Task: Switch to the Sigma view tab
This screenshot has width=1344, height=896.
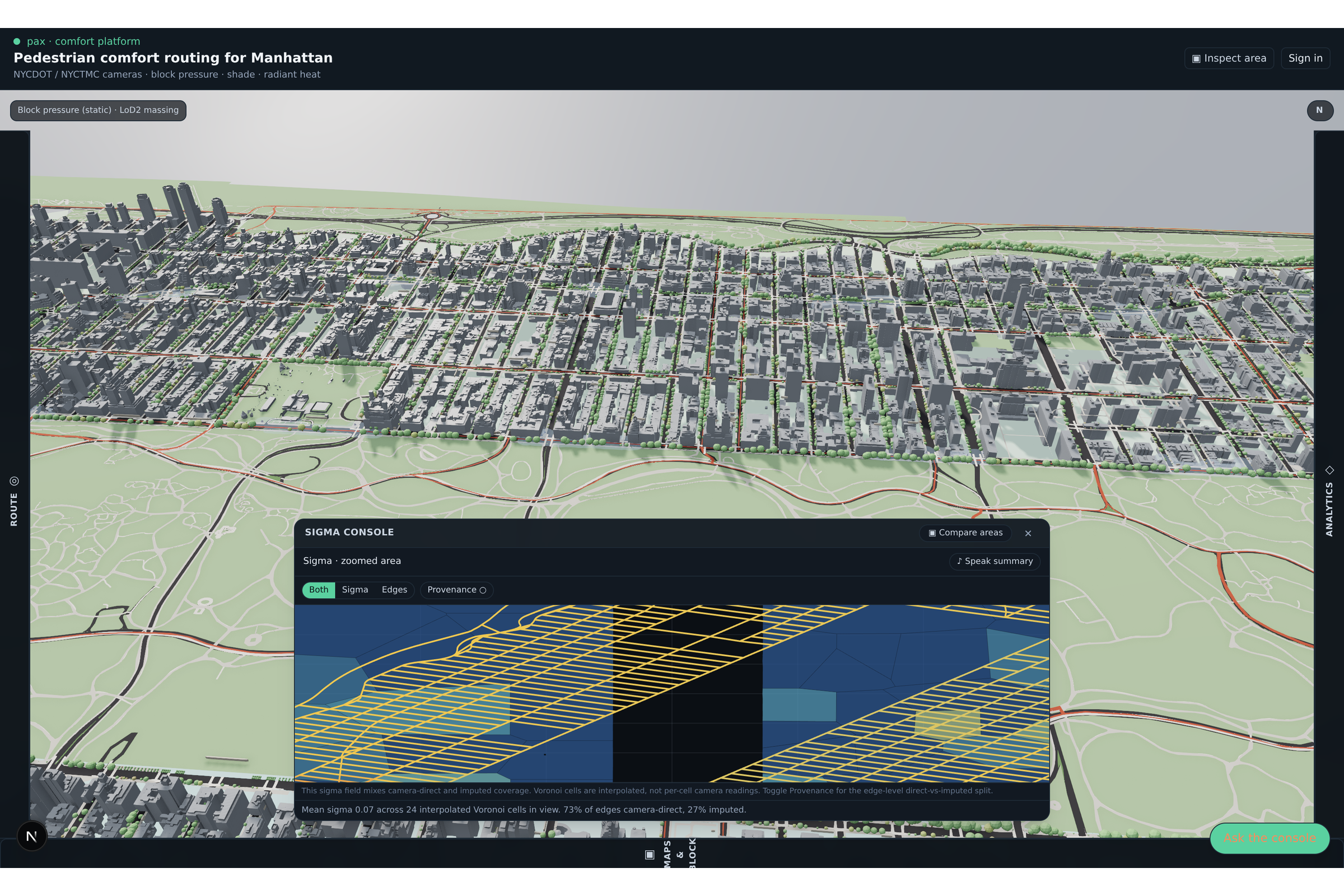Action: (x=355, y=590)
